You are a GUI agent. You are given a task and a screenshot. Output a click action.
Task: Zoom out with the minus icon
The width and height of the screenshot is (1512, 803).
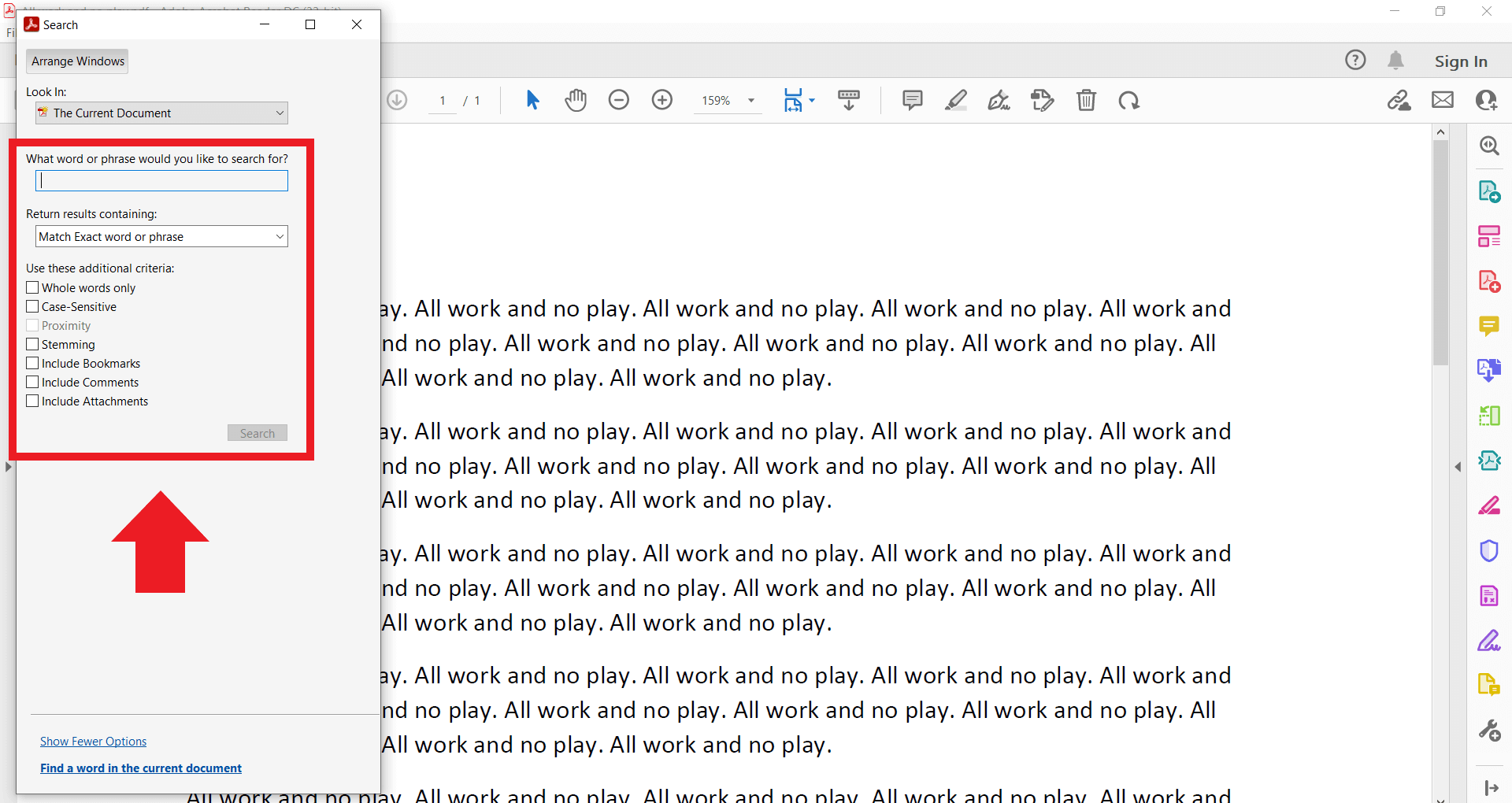(619, 100)
